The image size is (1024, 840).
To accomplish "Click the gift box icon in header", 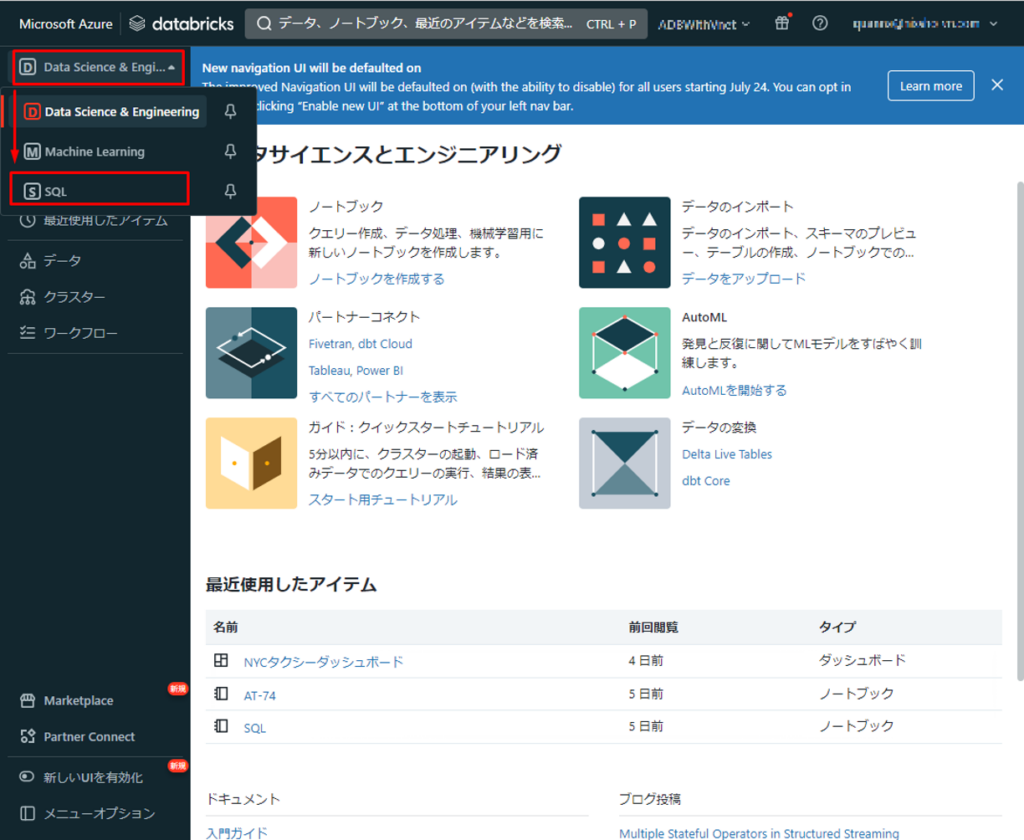I will coord(782,23).
